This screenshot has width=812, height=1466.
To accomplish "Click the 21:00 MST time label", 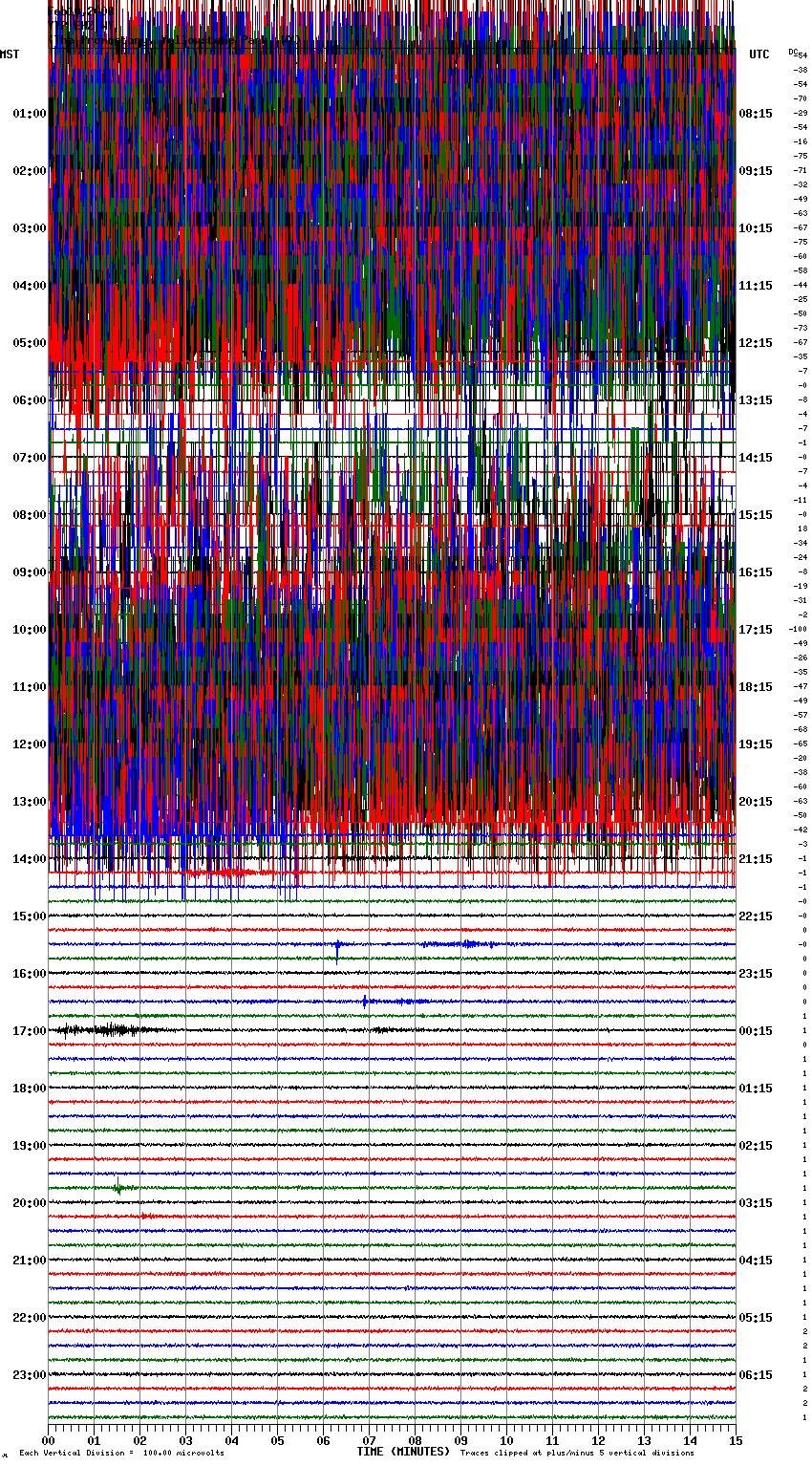I will (x=30, y=1261).
